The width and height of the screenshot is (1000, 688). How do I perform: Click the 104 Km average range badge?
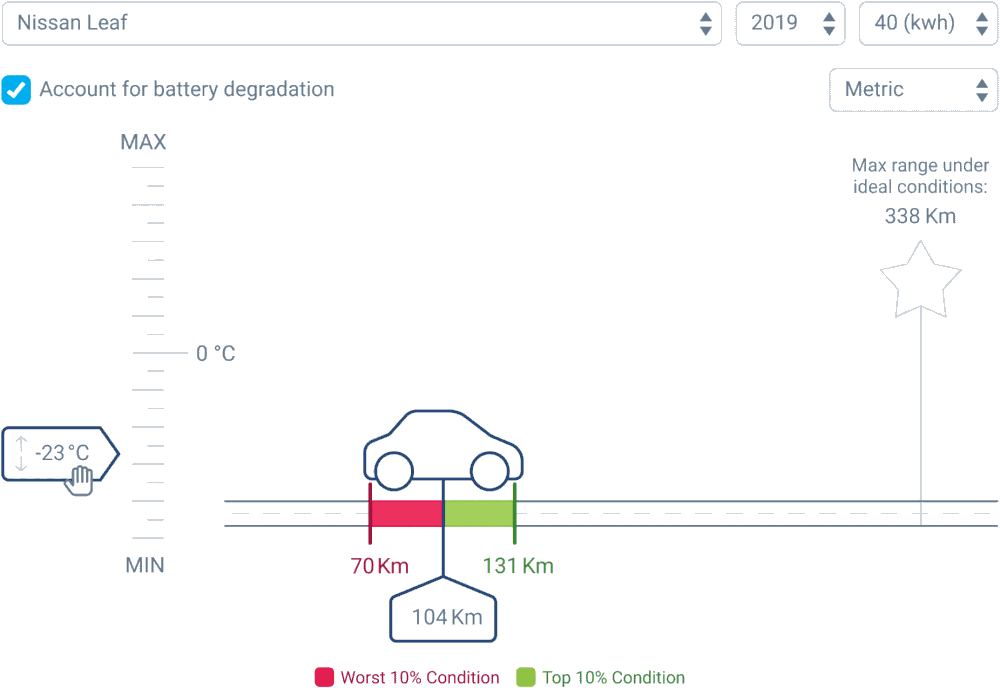click(x=443, y=615)
